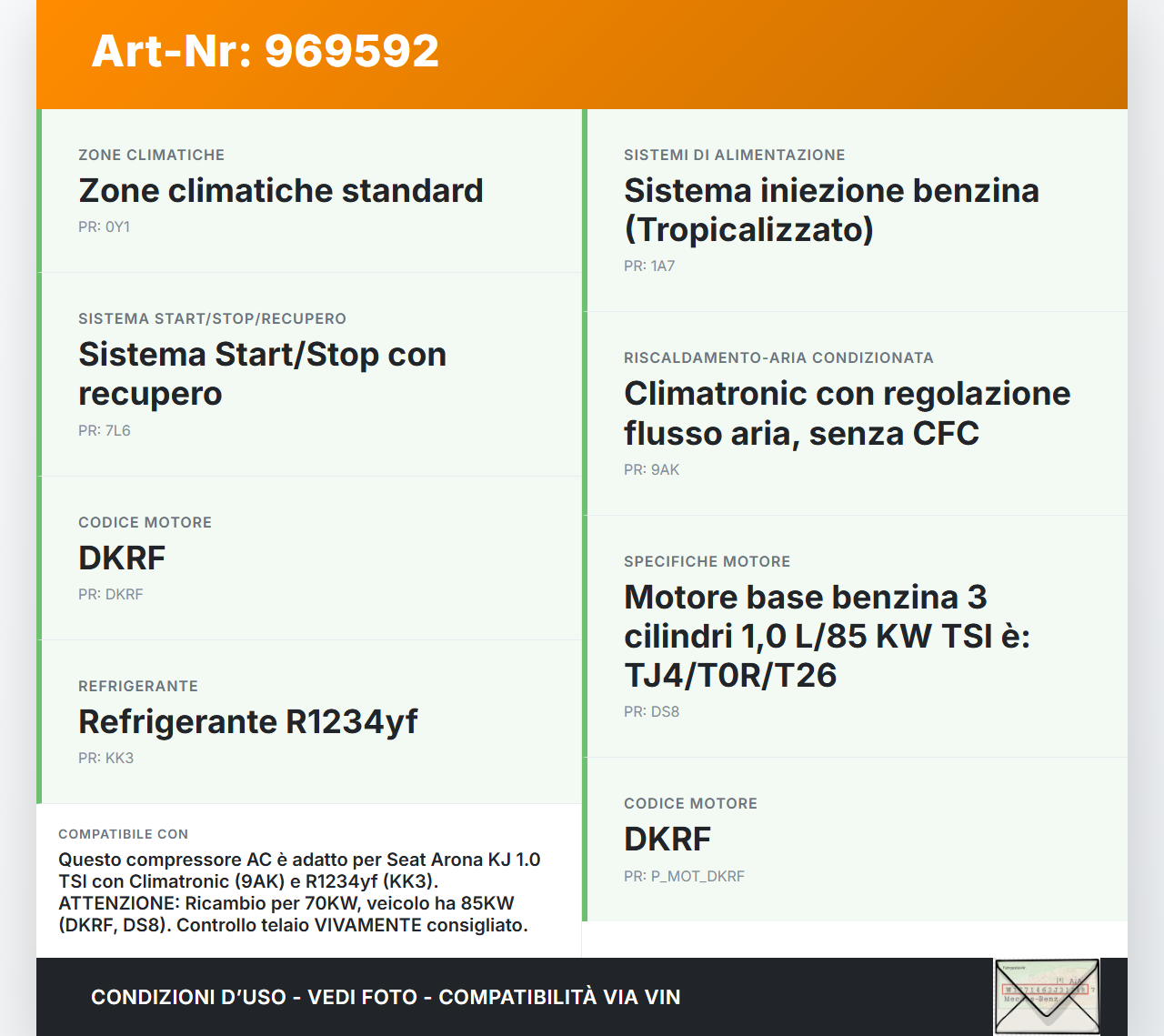The image size is (1164, 1036).
Task: Select the PR: 7L6 code label
Action: pos(104,429)
